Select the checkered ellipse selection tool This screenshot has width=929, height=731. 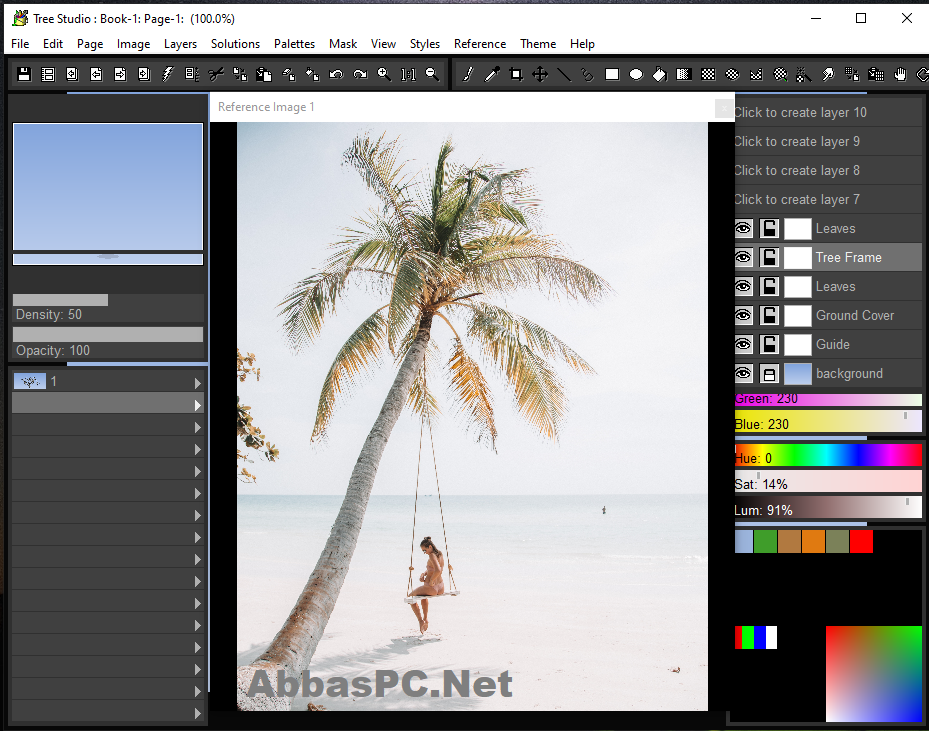coord(732,74)
